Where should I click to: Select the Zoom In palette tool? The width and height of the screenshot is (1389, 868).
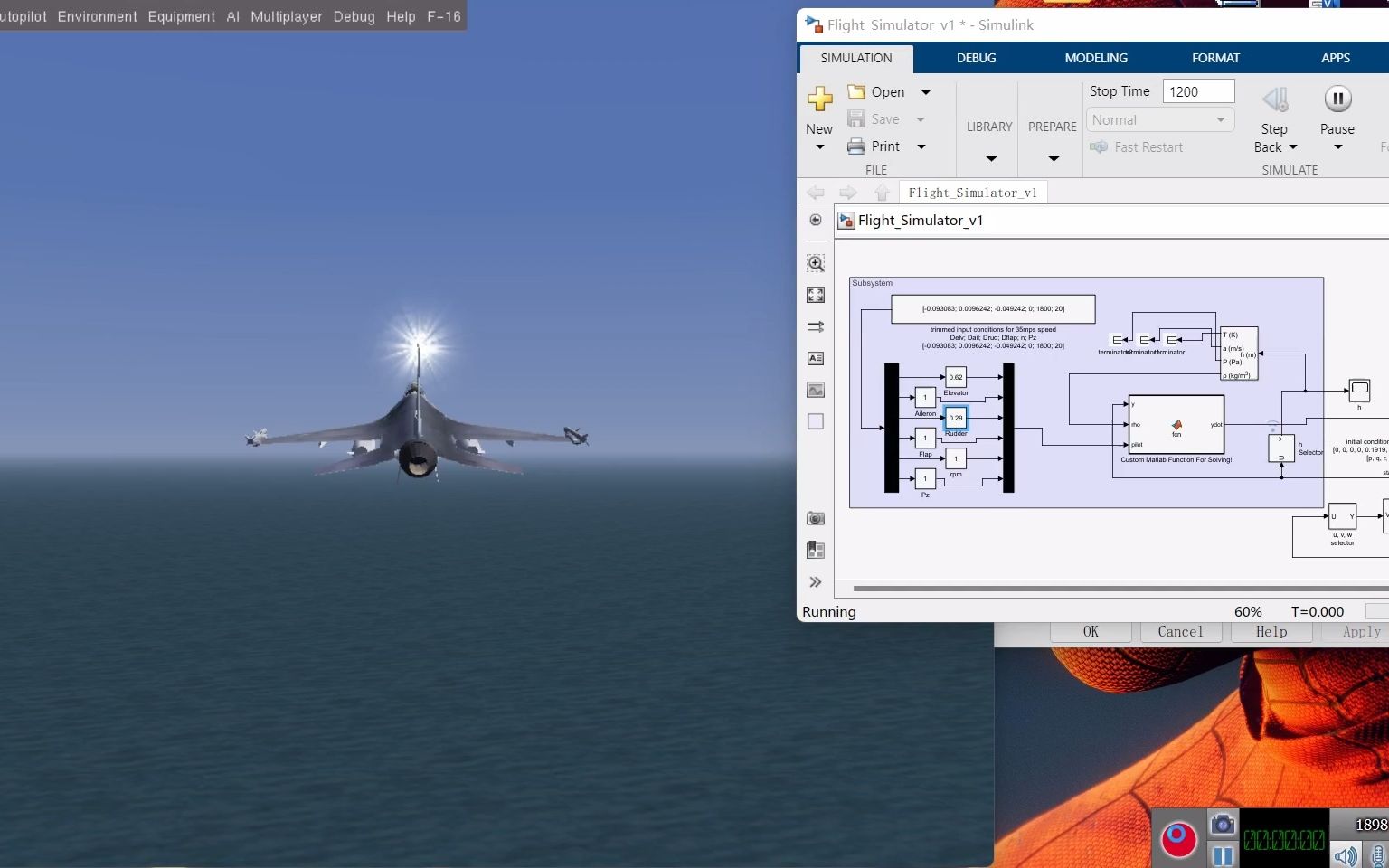click(x=816, y=263)
